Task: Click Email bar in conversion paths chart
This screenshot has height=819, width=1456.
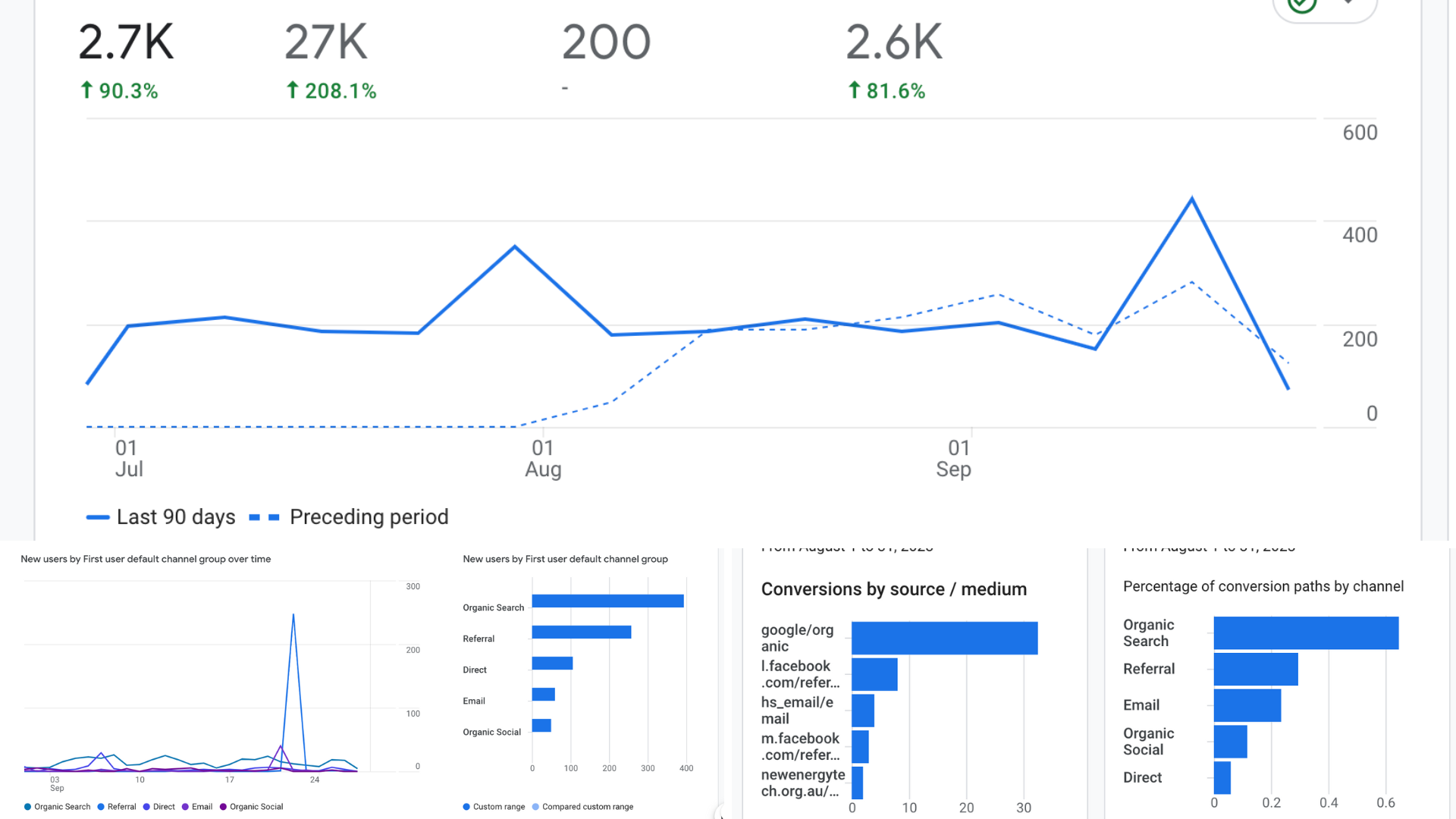Action: click(1247, 705)
